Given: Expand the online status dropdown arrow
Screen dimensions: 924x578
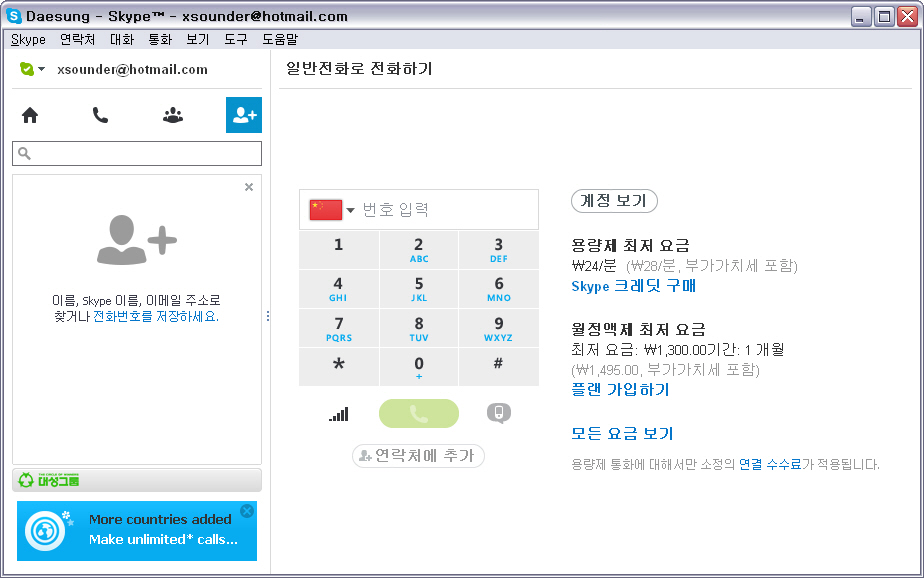Looking at the screenshot, I should 42,69.
